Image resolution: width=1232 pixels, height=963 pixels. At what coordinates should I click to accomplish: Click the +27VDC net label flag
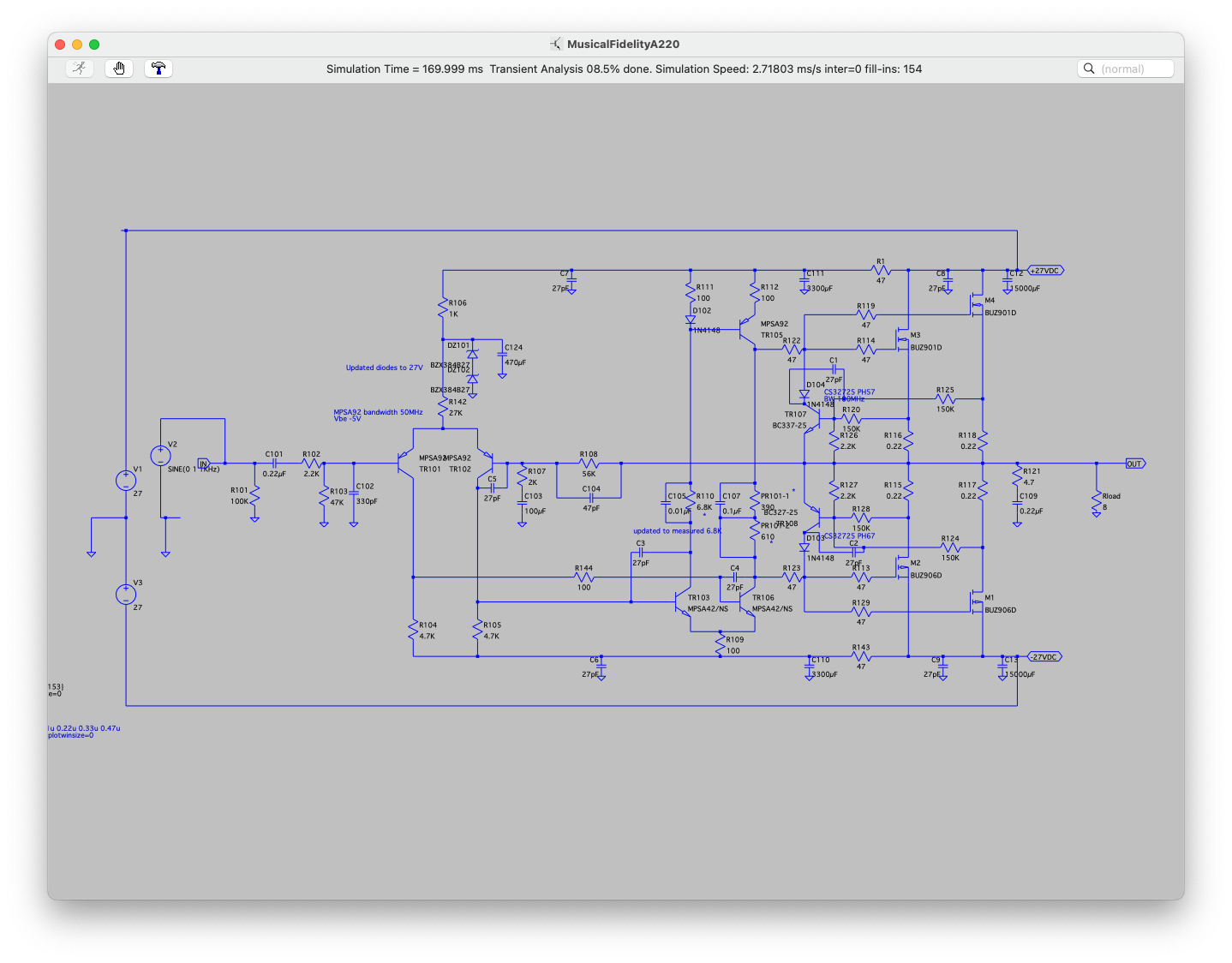1045,271
